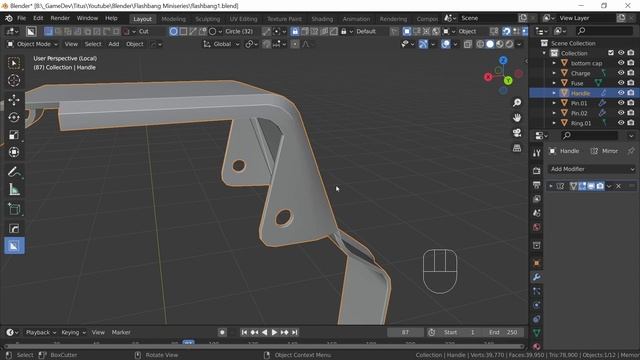This screenshot has height=360, width=640.
Task: Expand the Handle tree item
Action: click(x=554, y=93)
